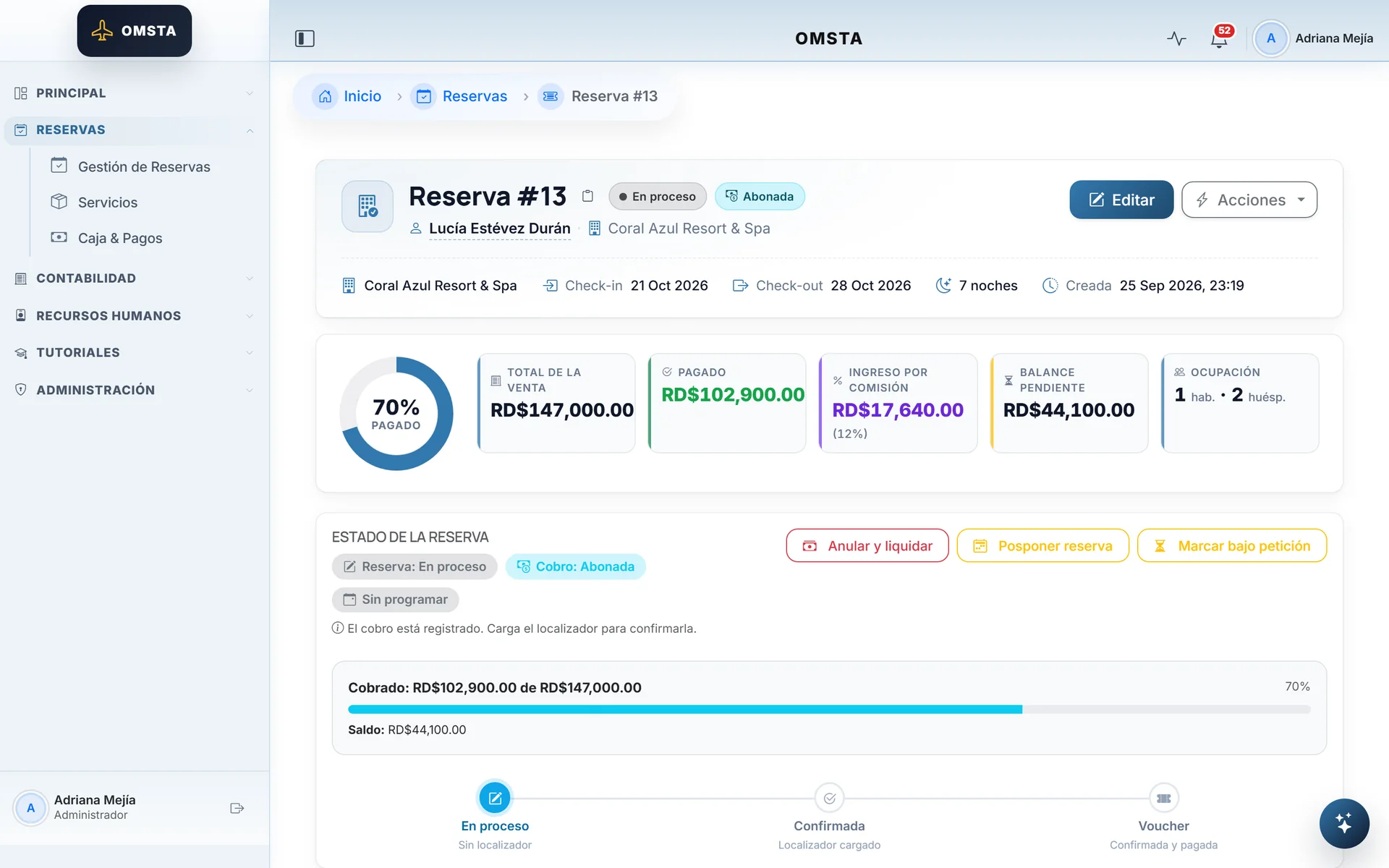Click the 70% pagado donut chart
The image size is (1389, 868).
coord(396,414)
